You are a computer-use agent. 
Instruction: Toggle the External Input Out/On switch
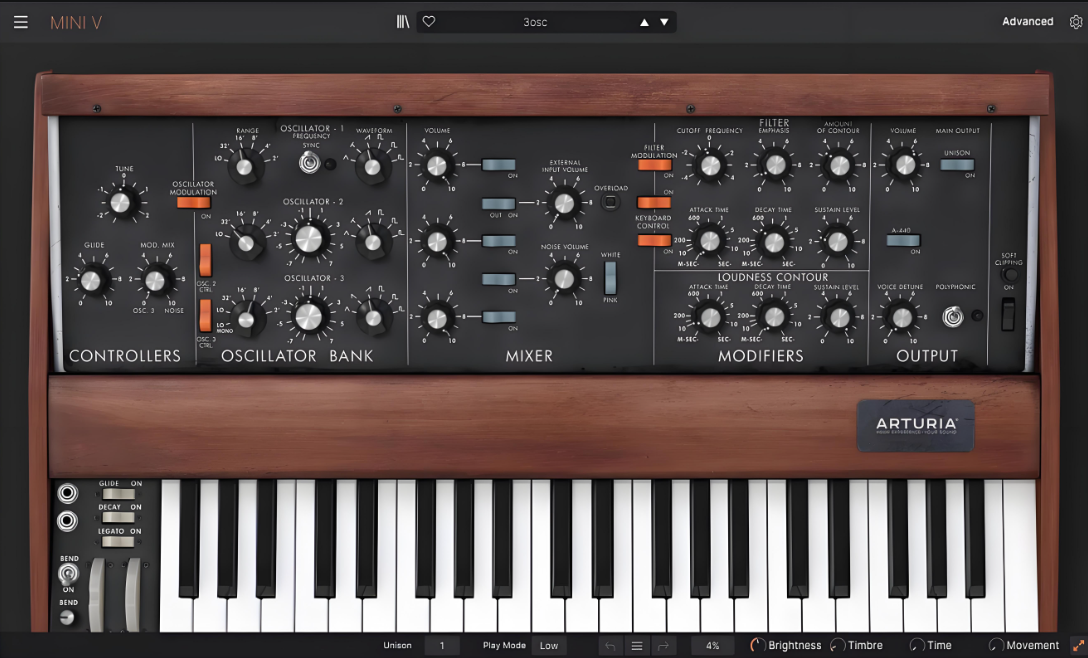[x=499, y=203]
